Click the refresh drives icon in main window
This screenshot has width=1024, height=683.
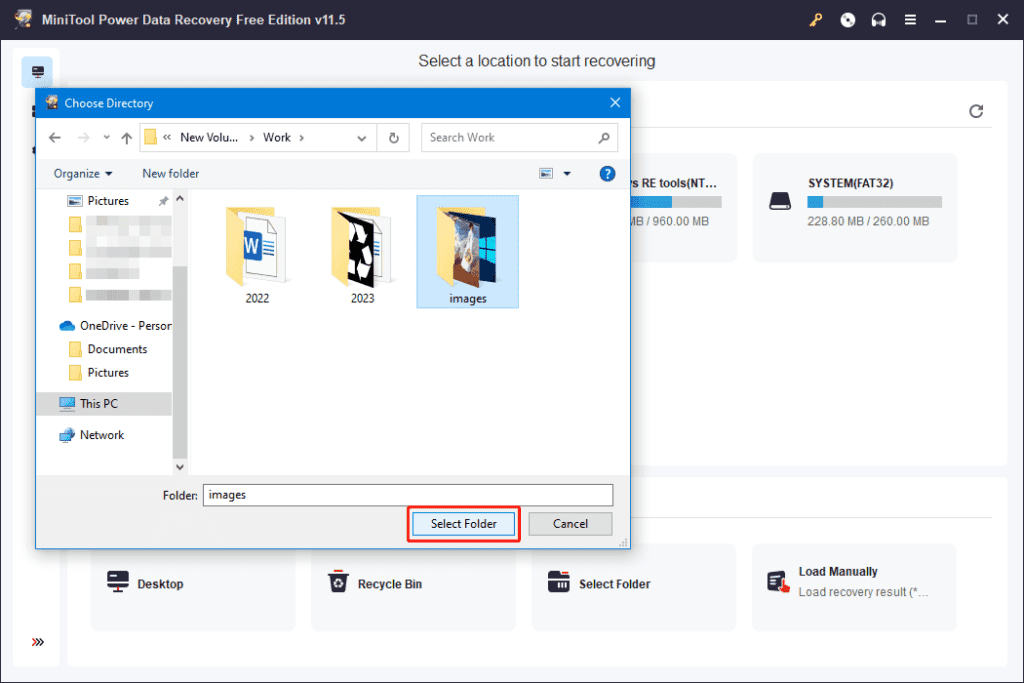976,111
